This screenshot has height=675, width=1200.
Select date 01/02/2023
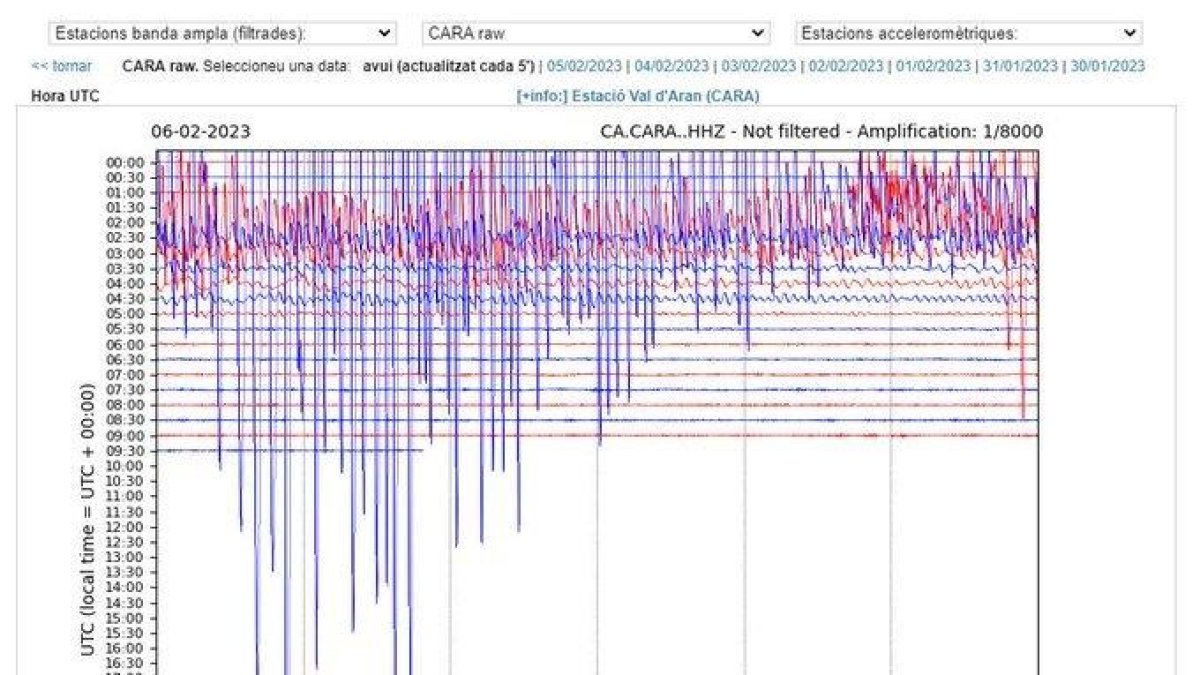933,66
